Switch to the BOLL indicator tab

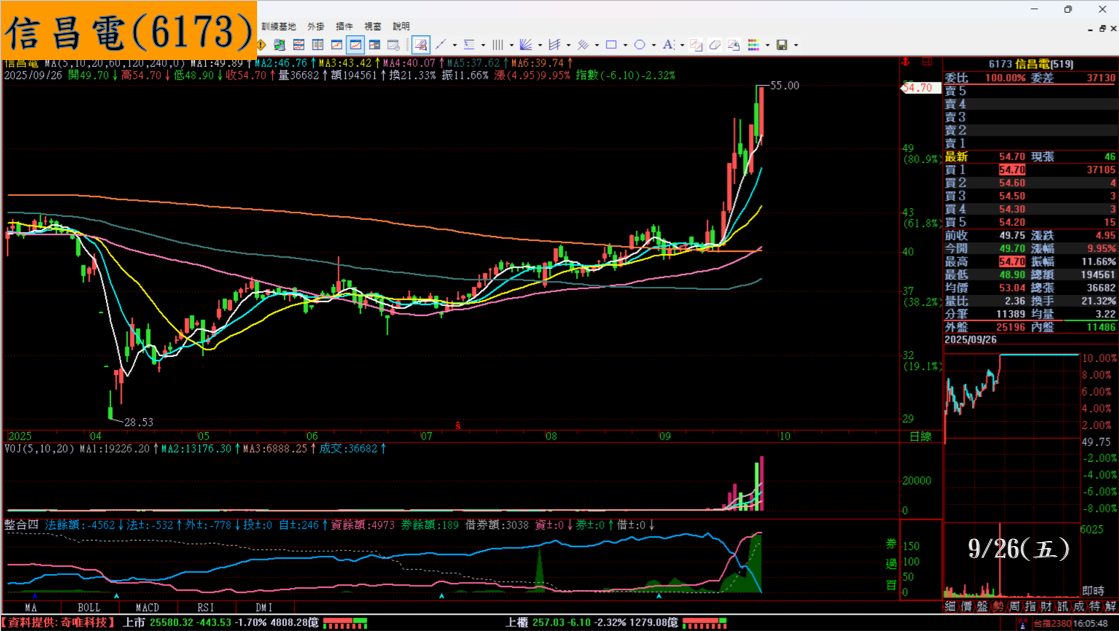89,607
